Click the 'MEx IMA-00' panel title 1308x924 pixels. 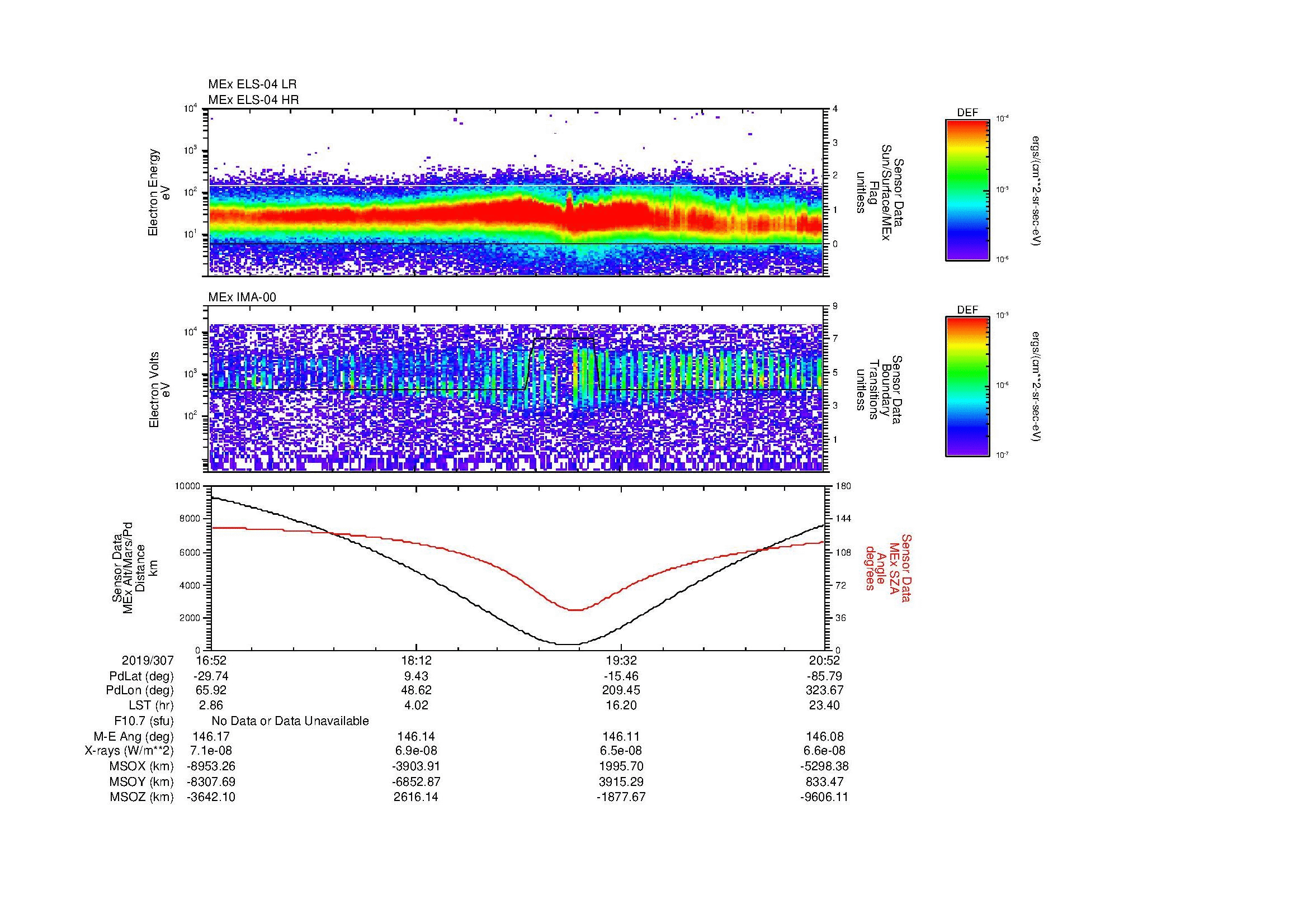pyautogui.click(x=242, y=297)
